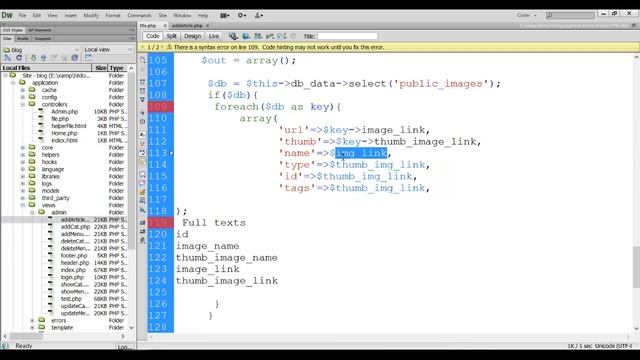Click the preview in browser globe icon
The height and width of the screenshot is (360, 640).
(x=246, y=36)
